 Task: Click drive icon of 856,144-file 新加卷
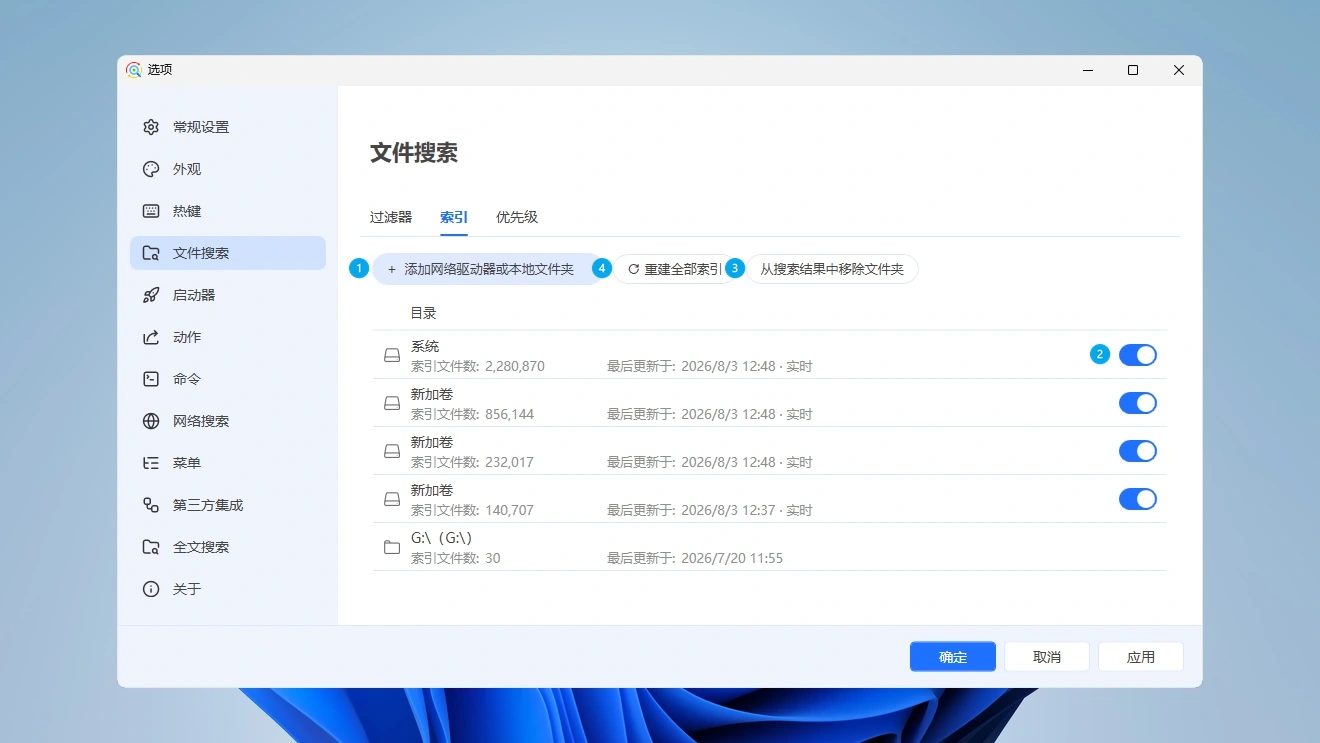click(x=392, y=403)
